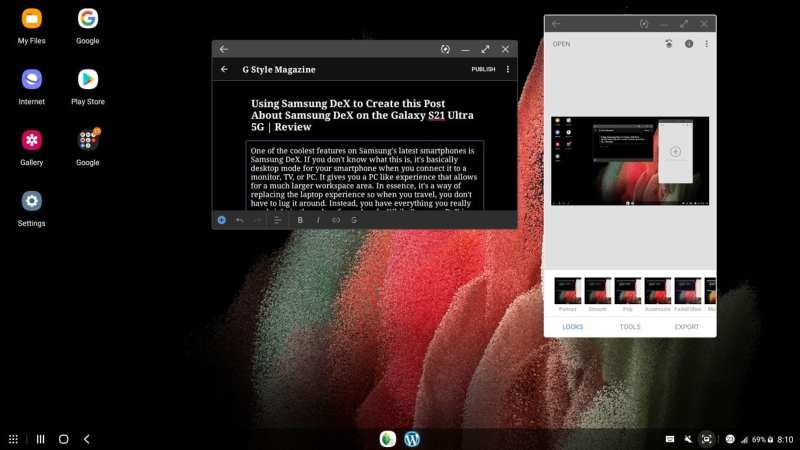The height and width of the screenshot is (450, 800).
Task: Click the Publish button
Action: pos(483,69)
